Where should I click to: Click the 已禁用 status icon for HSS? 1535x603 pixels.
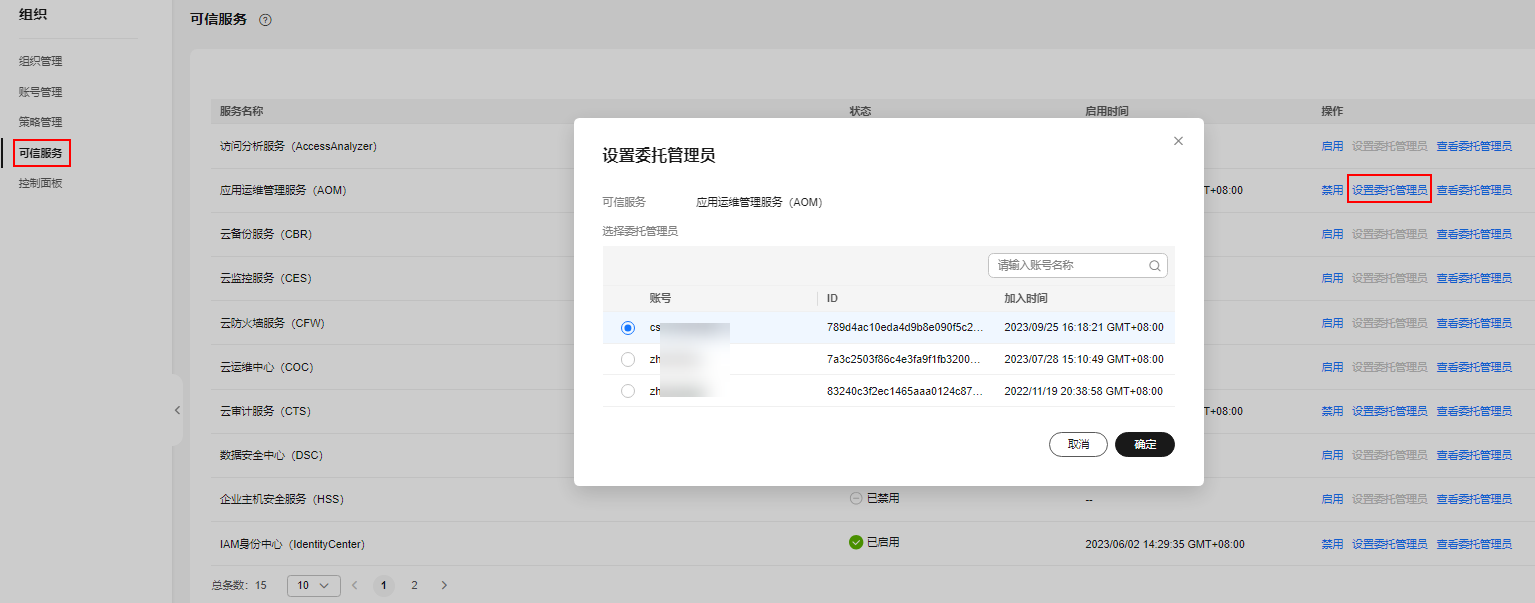[855, 498]
